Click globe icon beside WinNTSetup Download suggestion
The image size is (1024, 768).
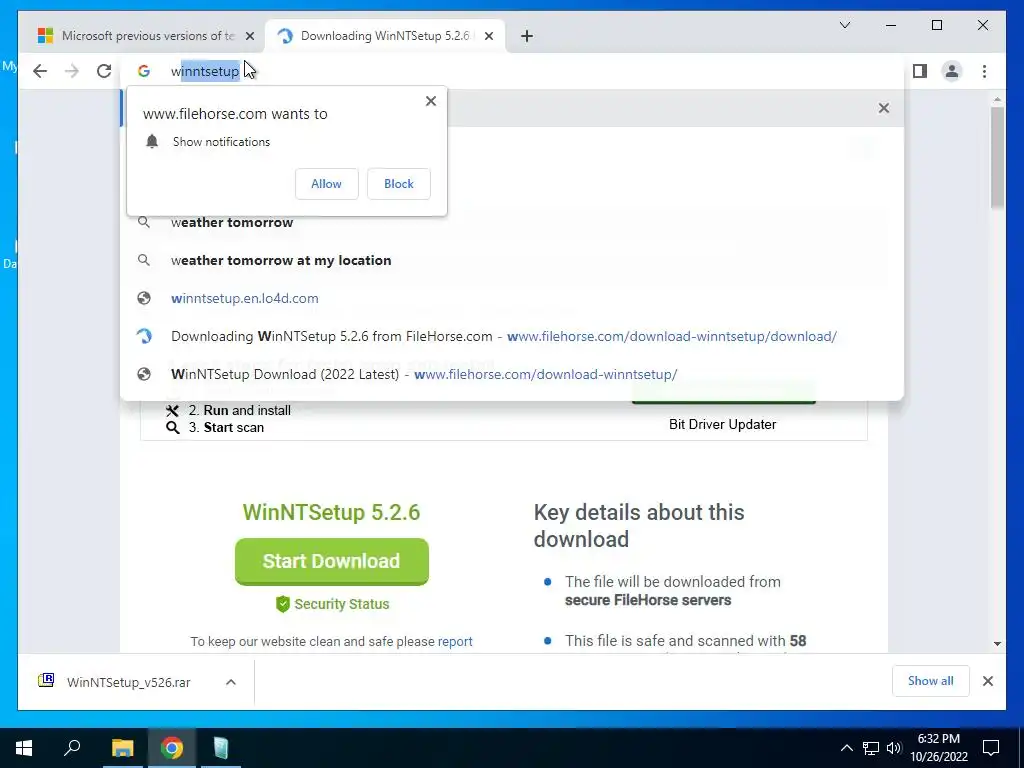pyautogui.click(x=144, y=374)
